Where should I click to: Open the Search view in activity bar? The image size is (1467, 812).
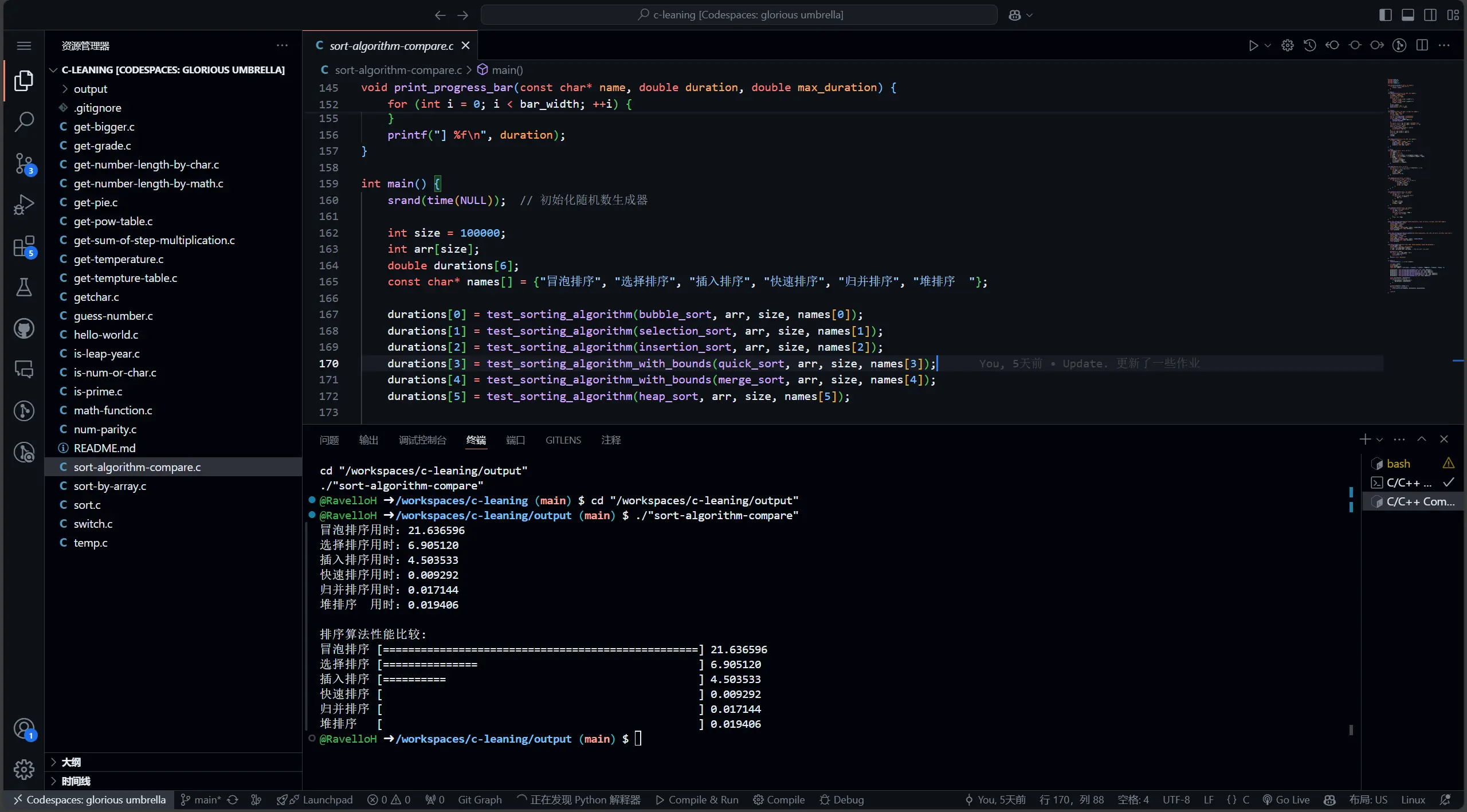[23, 121]
